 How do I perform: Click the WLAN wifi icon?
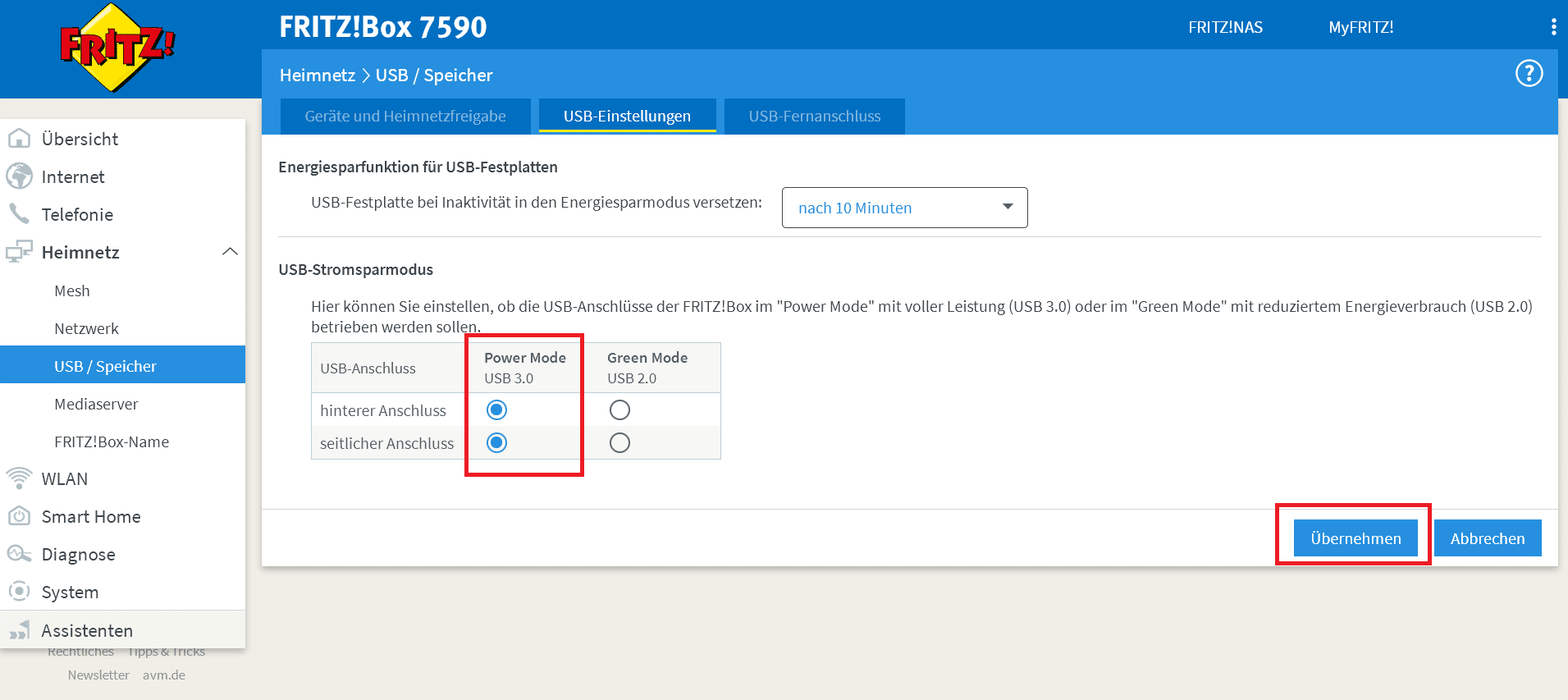(x=19, y=478)
